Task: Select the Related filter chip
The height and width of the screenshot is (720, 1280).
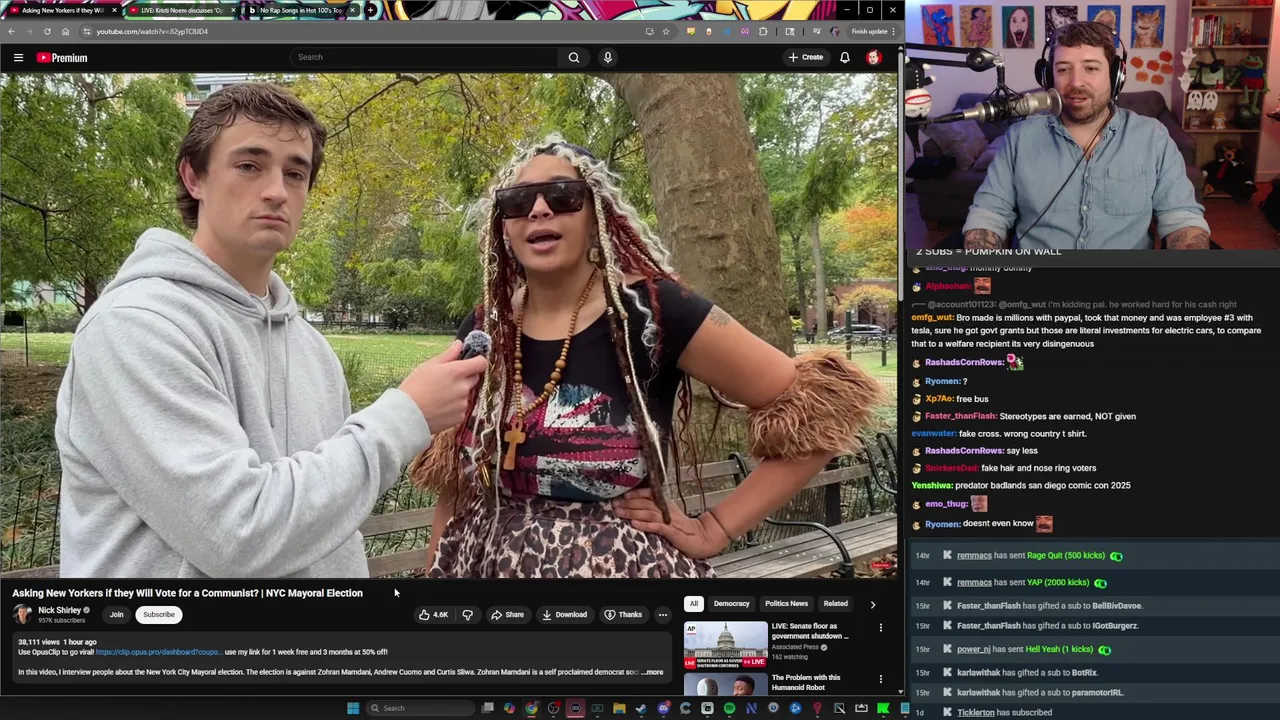Action: pyautogui.click(x=835, y=604)
